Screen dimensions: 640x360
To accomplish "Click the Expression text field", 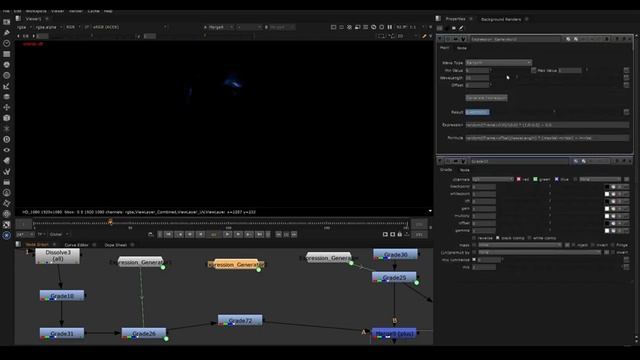I will click(x=547, y=125).
